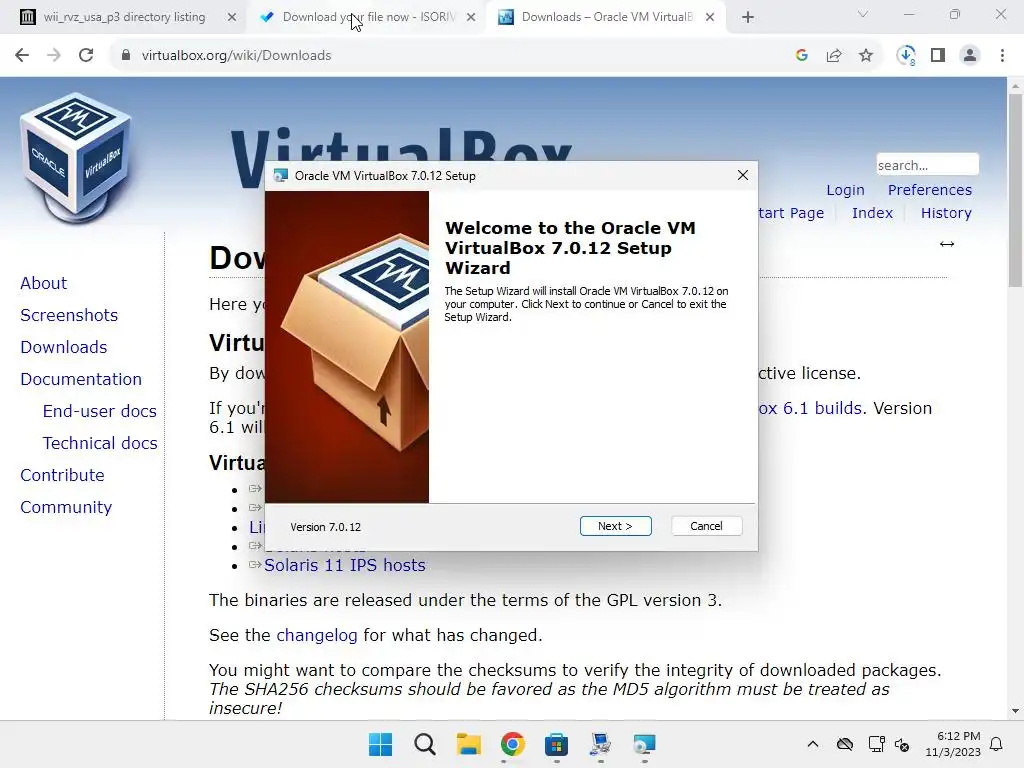Image resolution: width=1024 pixels, height=768 pixels.
Task: Open Chrome from the taskbar
Action: [x=513, y=744]
